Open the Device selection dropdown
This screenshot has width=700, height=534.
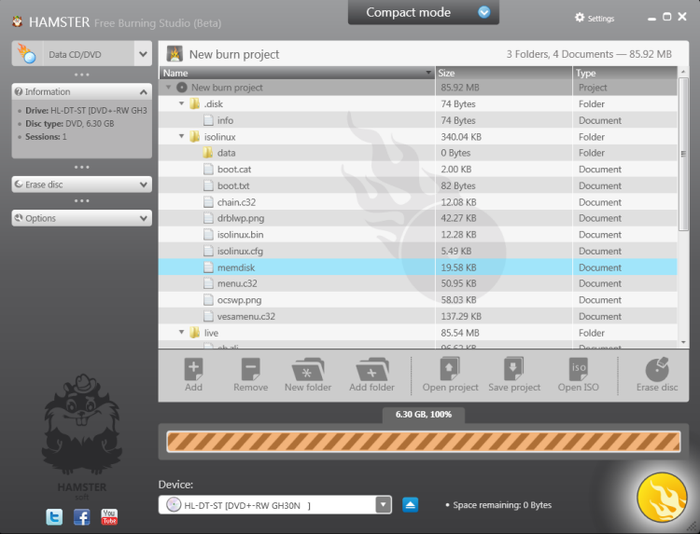click(383, 505)
